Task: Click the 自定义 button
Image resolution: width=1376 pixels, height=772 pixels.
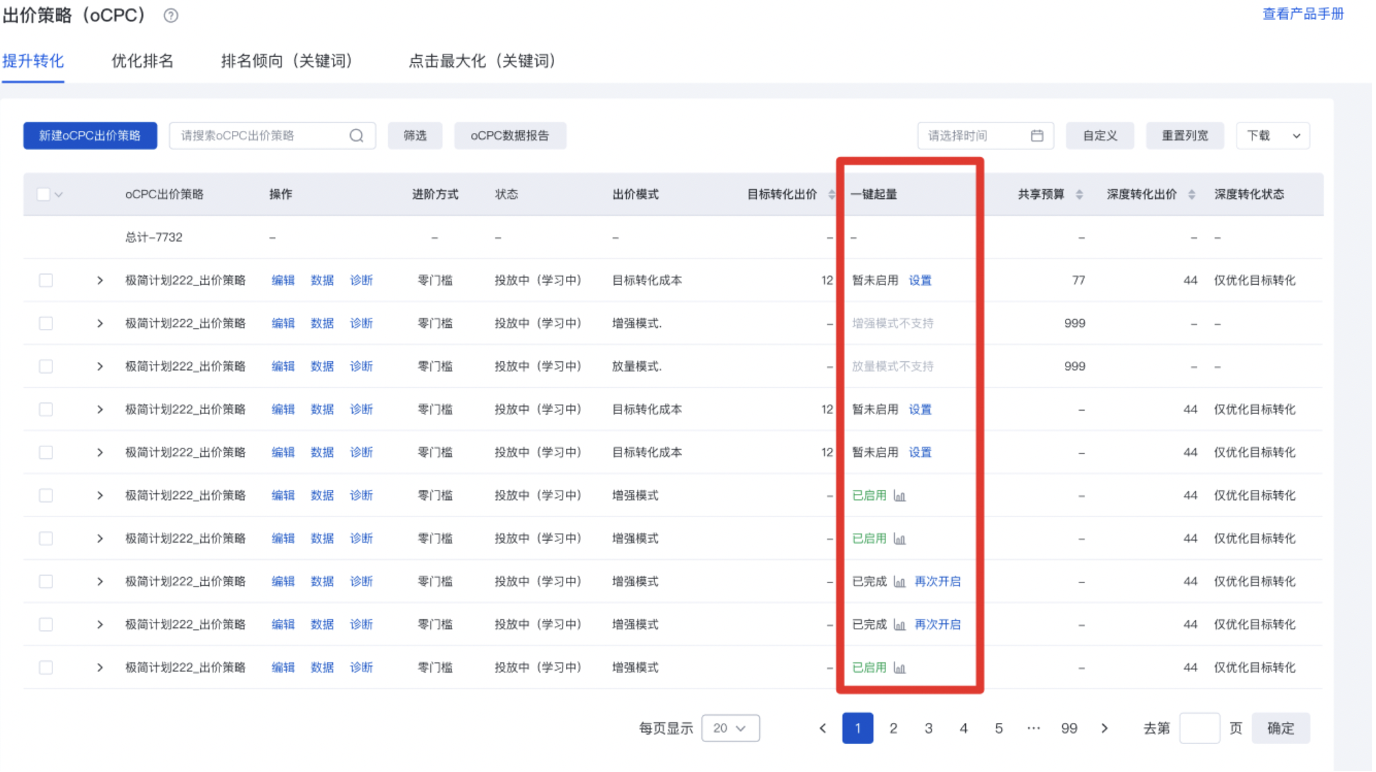Action: click(x=1100, y=136)
